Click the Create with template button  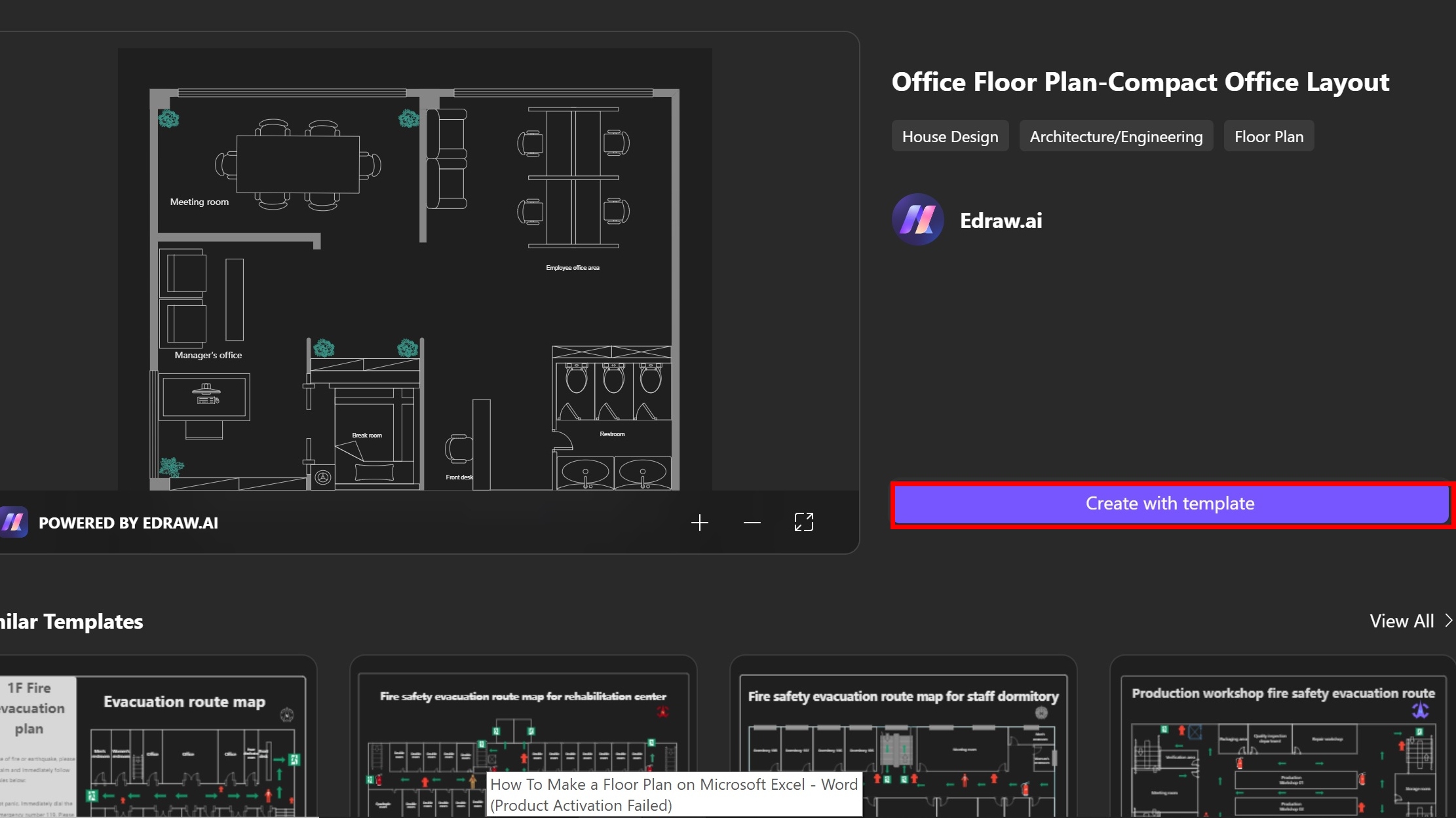tap(1171, 504)
